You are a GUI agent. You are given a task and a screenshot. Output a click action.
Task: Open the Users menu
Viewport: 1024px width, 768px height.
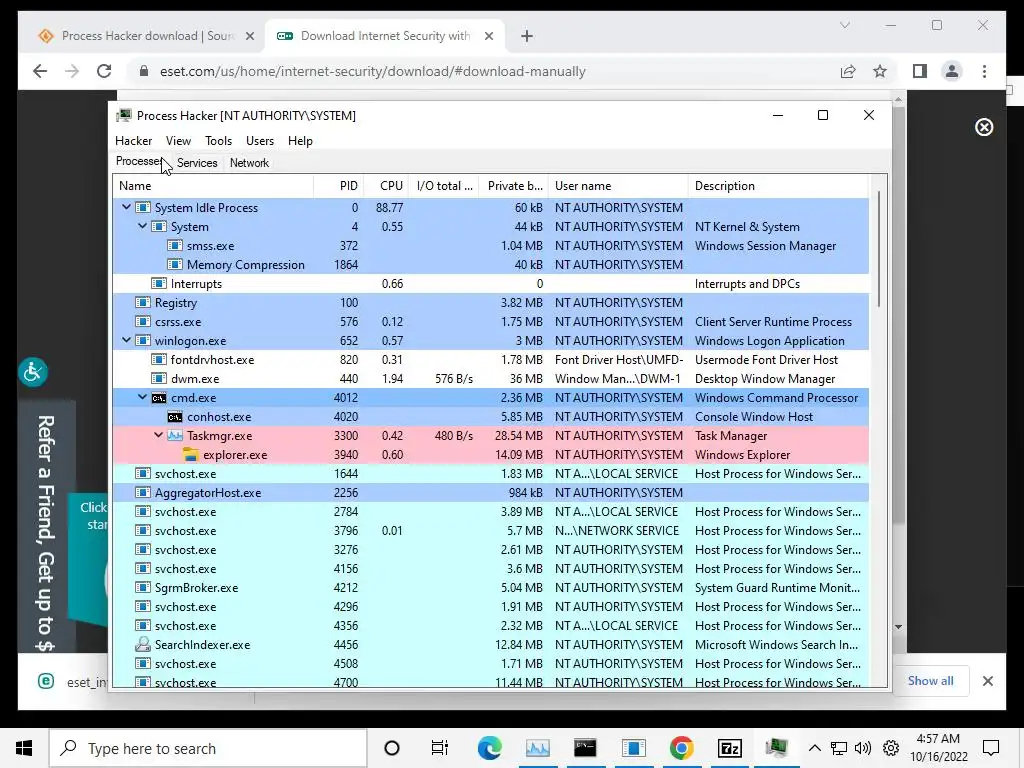[260, 141]
